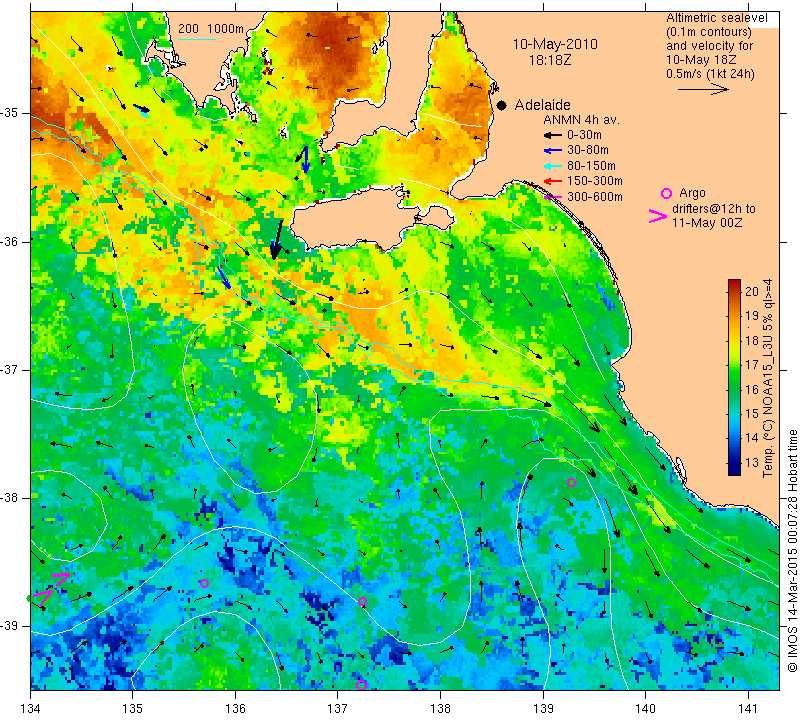800x720 pixels.
Task: Click the 11-May 00Z legend text
Action: [707, 223]
